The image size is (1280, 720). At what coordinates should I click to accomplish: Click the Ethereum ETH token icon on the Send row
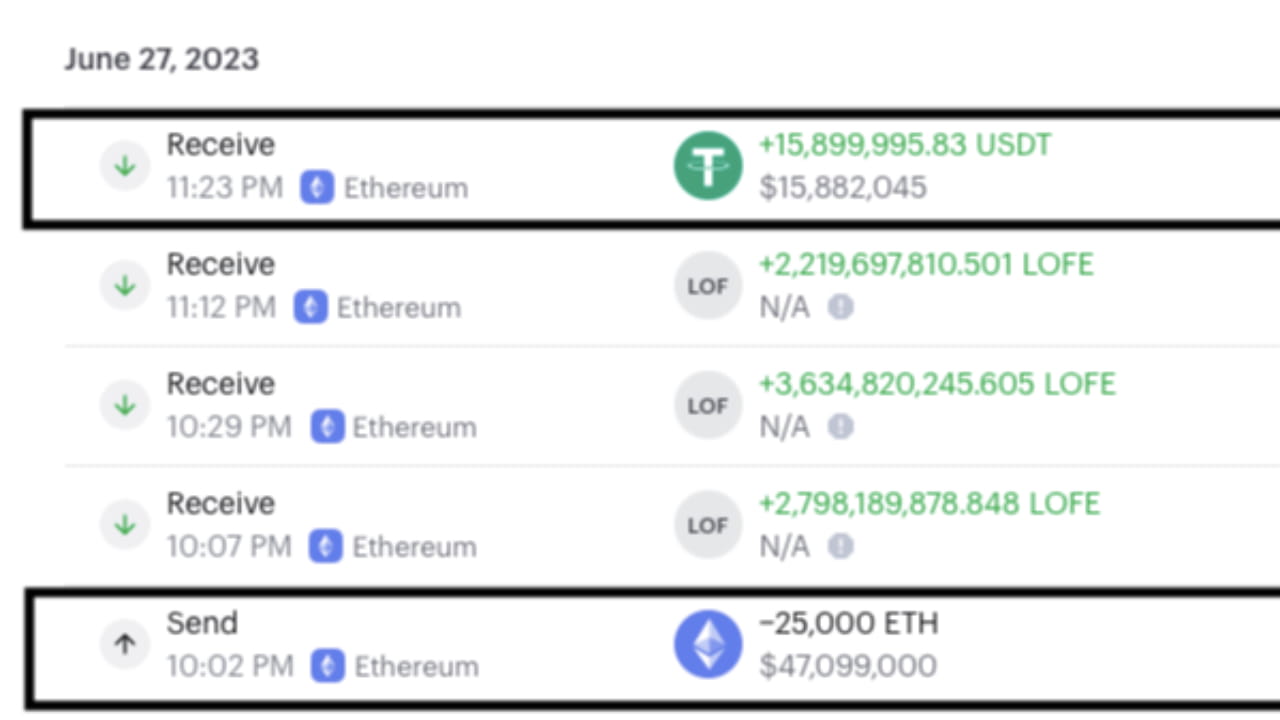tap(708, 644)
